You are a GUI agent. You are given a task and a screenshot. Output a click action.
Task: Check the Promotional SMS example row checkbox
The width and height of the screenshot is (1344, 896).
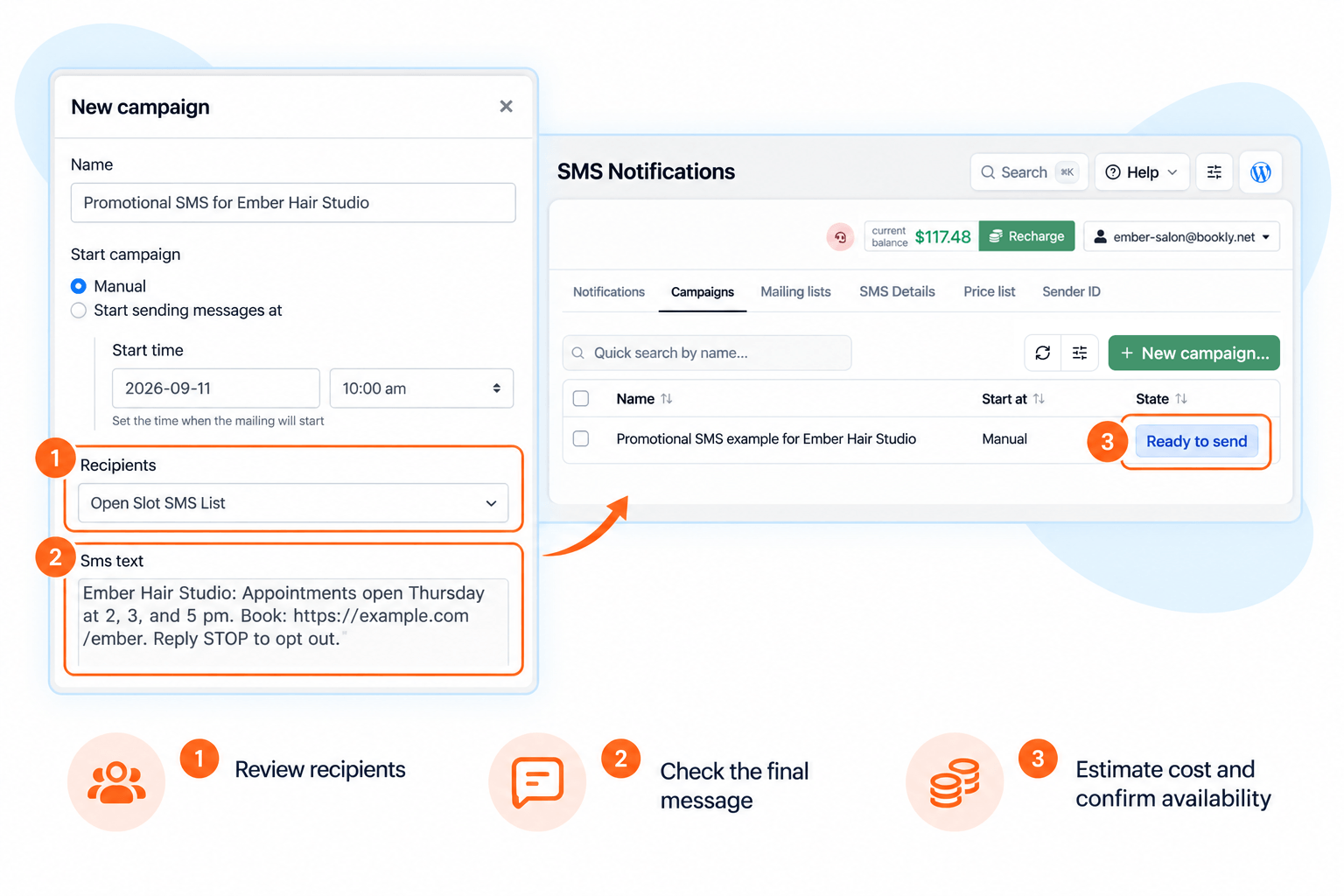581,438
